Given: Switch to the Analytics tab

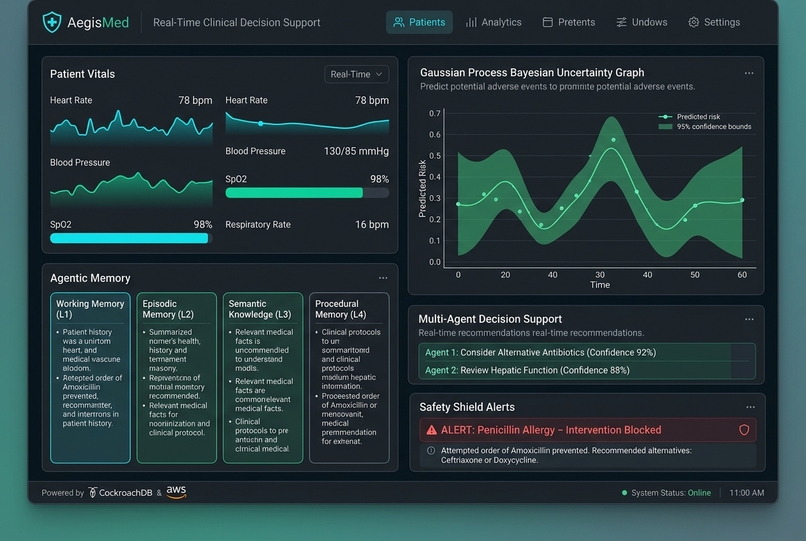Looking at the screenshot, I should (x=493, y=22).
